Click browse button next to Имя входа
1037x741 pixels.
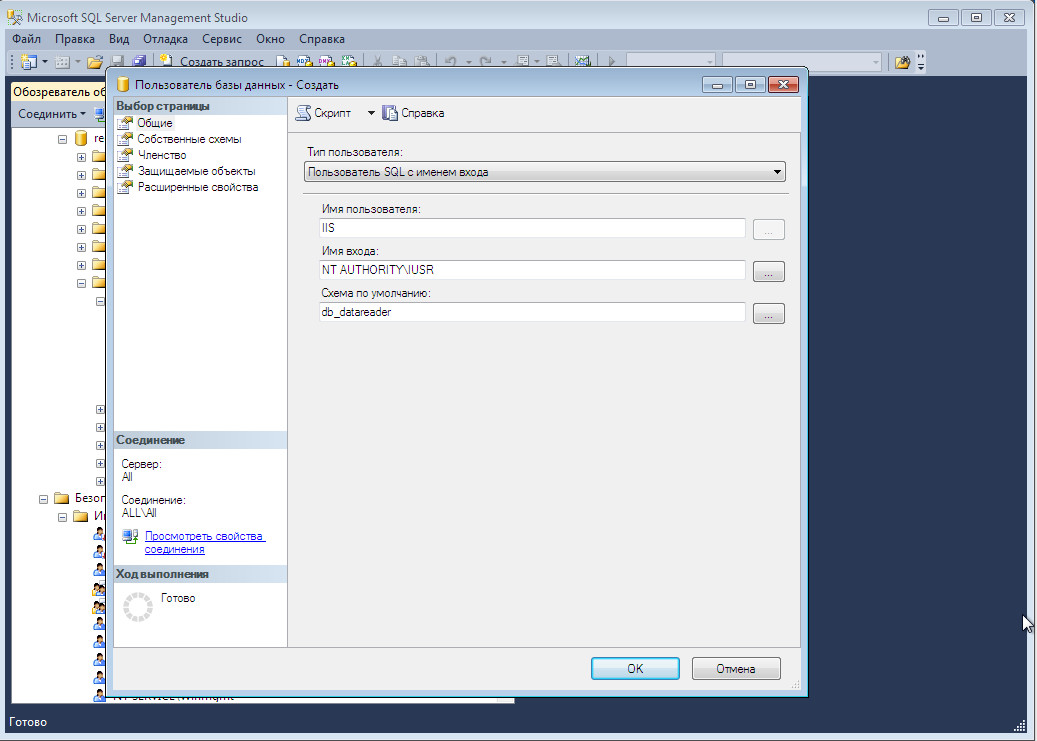click(768, 271)
